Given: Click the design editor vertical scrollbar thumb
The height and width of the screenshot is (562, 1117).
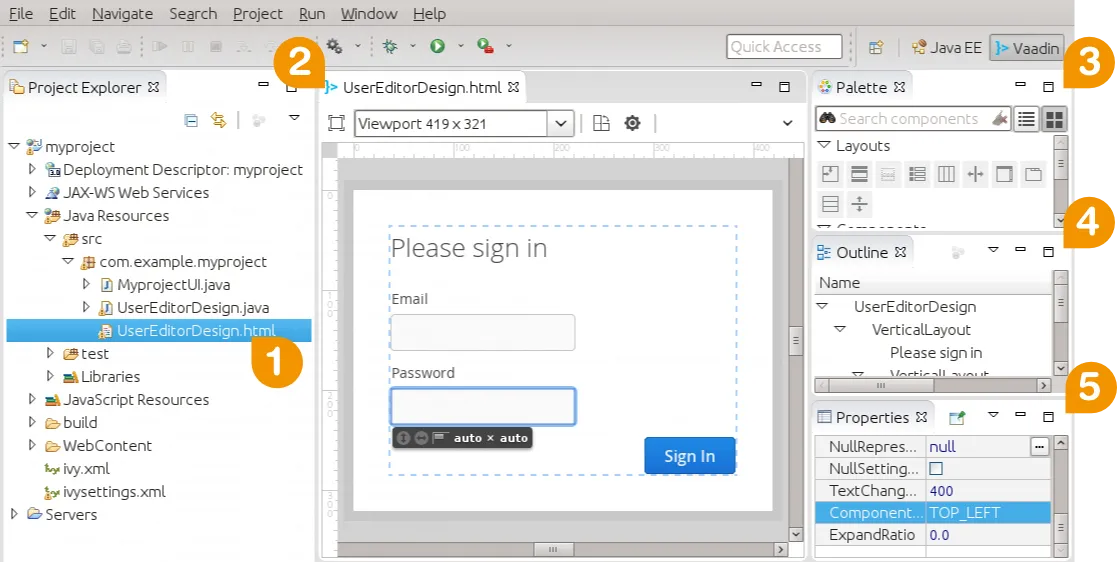Looking at the screenshot, I should coord(796,341).
